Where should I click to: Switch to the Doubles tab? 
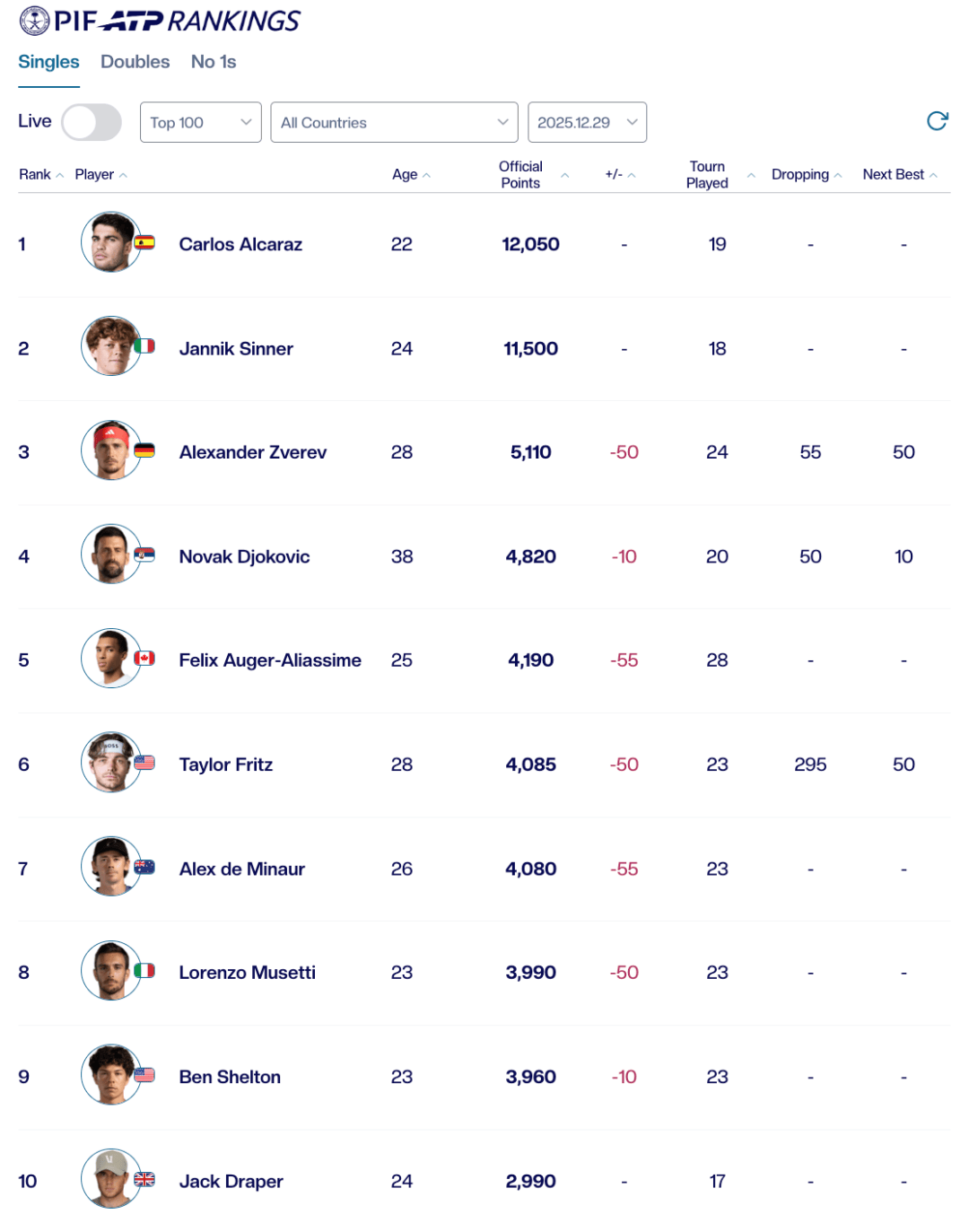click(x=135, y=62)
